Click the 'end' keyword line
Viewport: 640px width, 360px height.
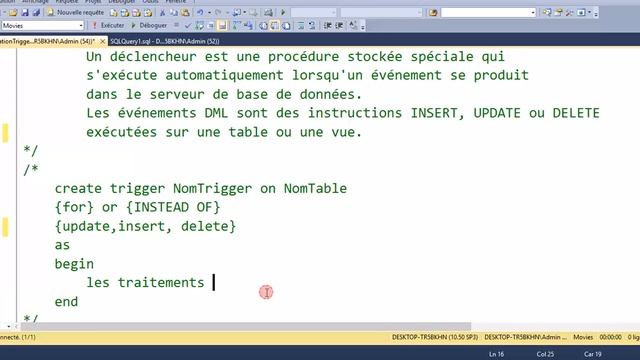coord(66,302)
